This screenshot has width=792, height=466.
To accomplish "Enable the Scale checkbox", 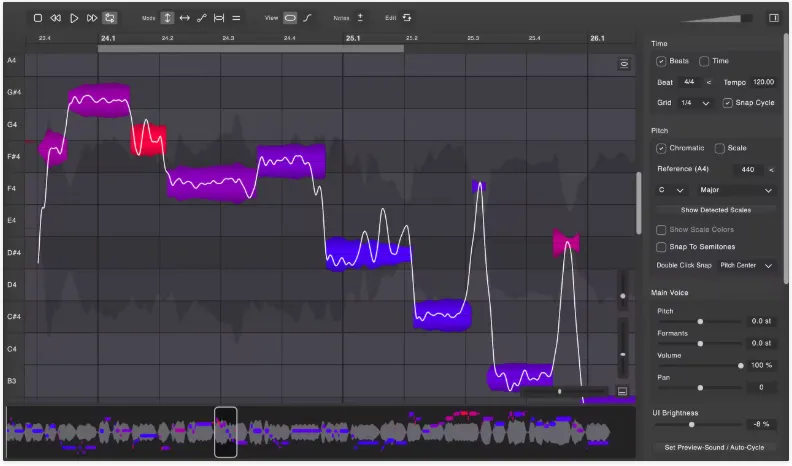I will pos(720,148).
